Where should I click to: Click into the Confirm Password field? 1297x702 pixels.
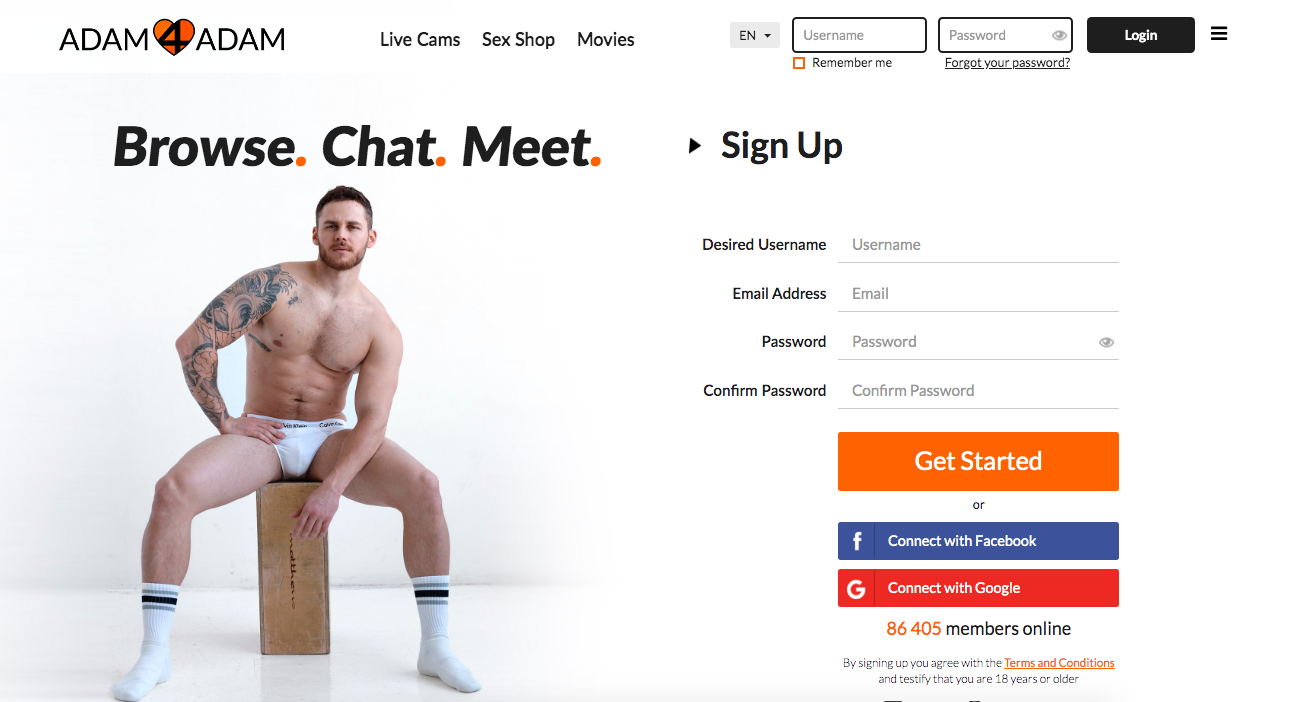(x=978, y=390)
